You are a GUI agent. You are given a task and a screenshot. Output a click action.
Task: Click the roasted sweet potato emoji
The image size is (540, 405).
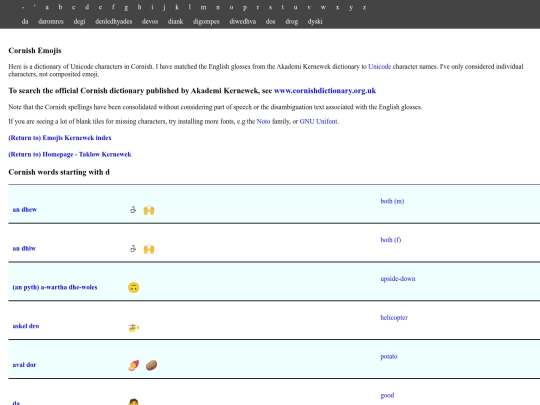click(134, 365)
